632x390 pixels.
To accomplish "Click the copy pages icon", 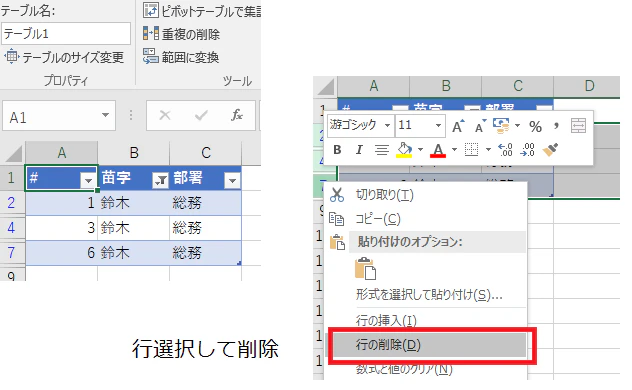I will coord(337,219).
